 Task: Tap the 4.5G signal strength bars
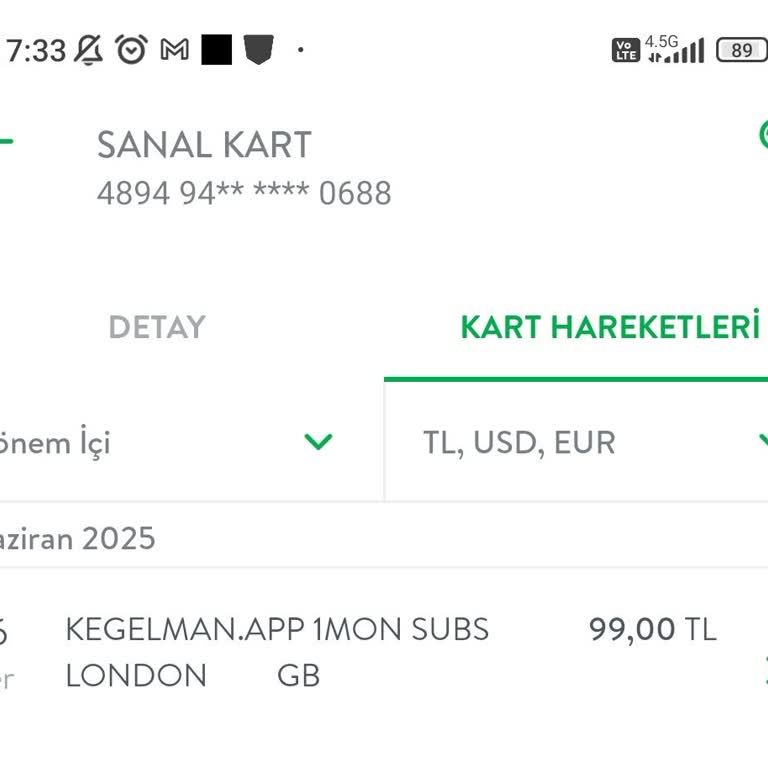(676, 49)
